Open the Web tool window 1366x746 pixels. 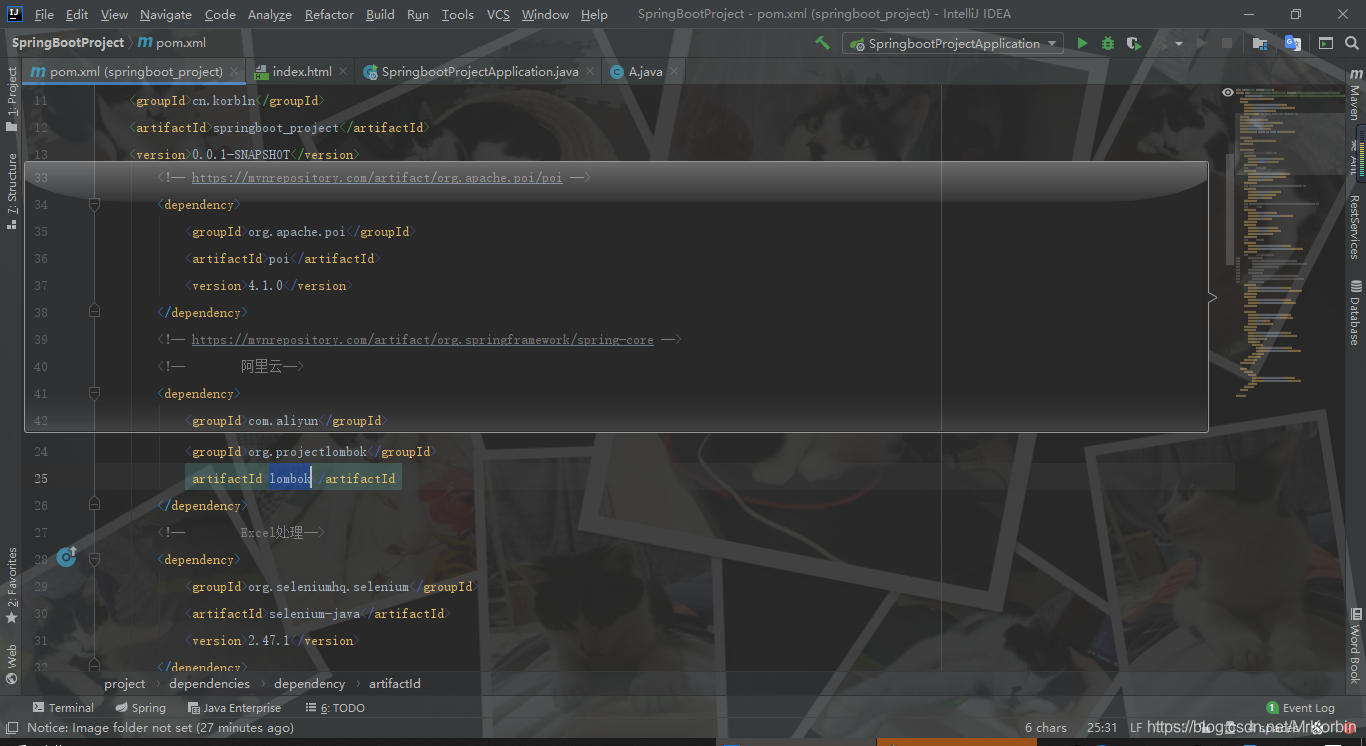[12, 663]
